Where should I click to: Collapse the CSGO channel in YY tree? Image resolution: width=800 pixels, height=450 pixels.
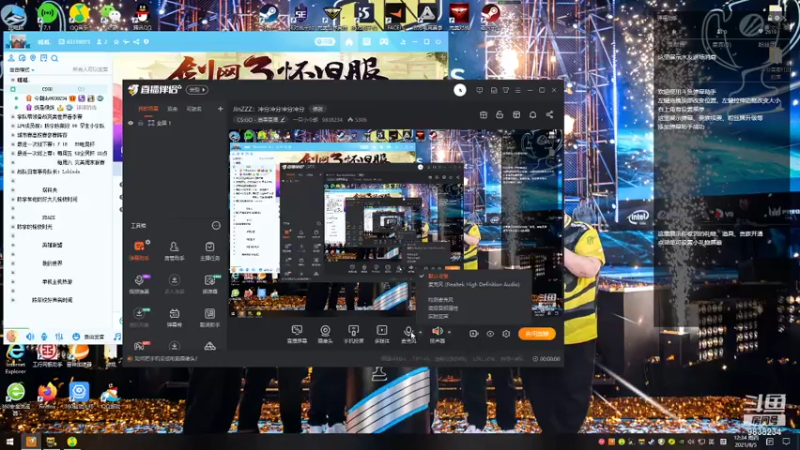pos(13,89)
